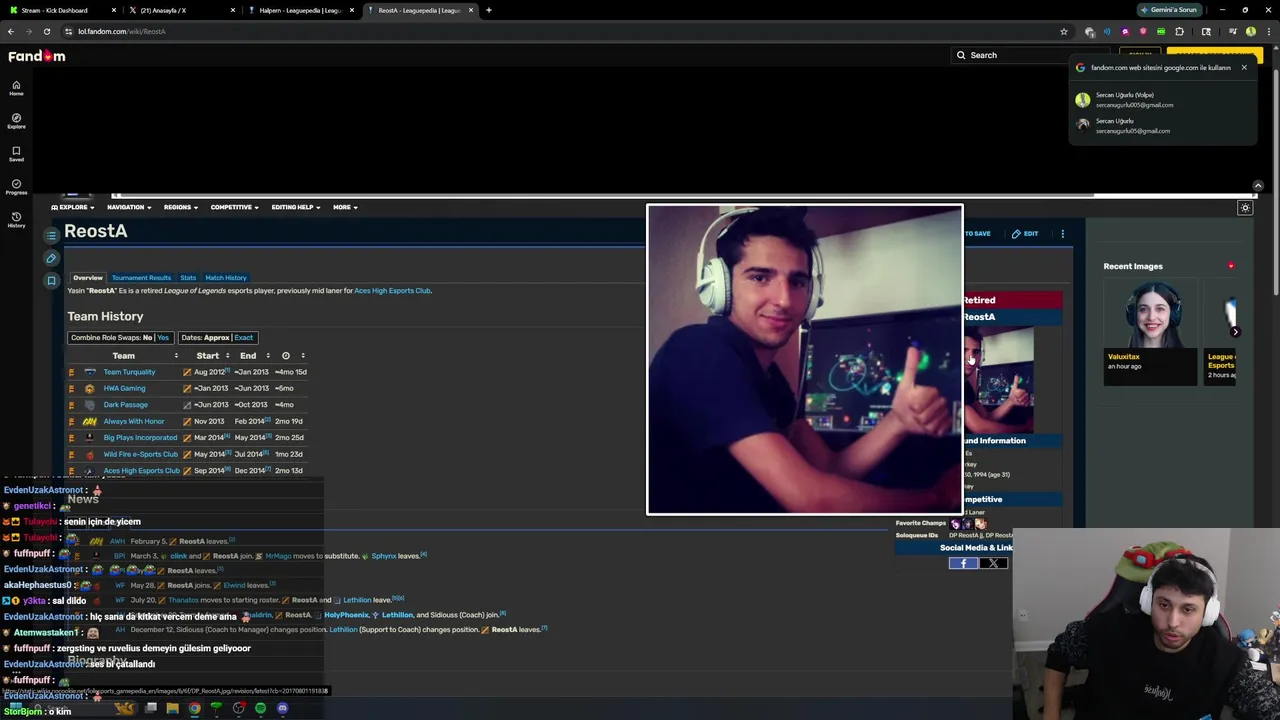This screenshot has width=1280, height=720.
Task: Open the Always With Honor link
Action: (134, 421)
